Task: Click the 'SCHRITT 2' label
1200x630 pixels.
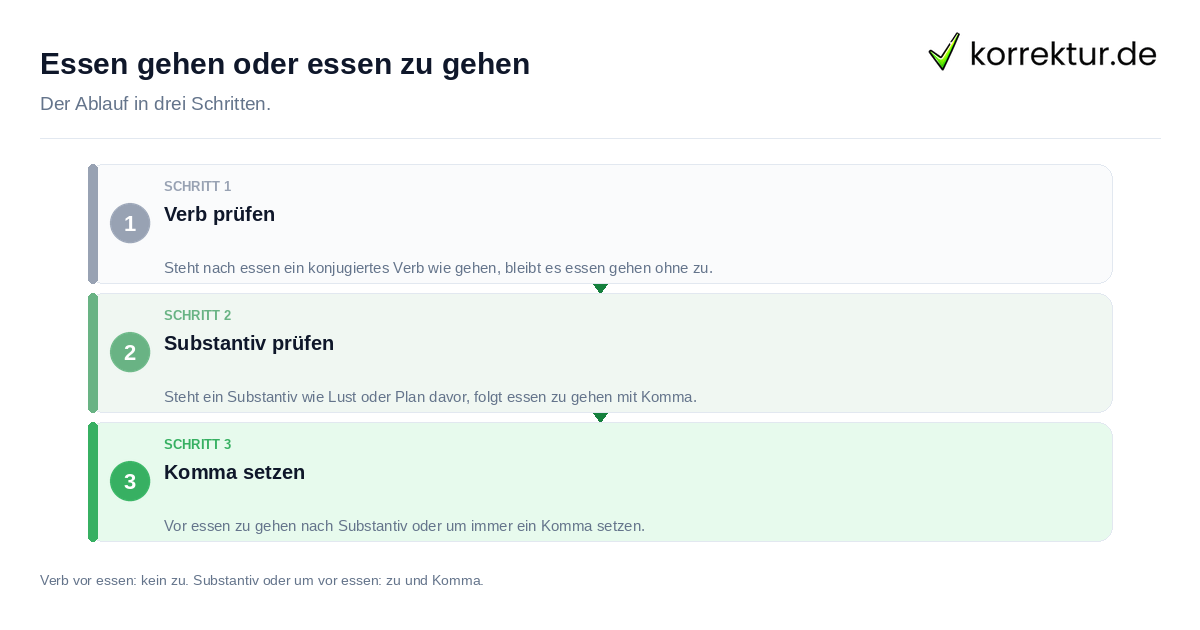Action: click(x=198, y=316)
